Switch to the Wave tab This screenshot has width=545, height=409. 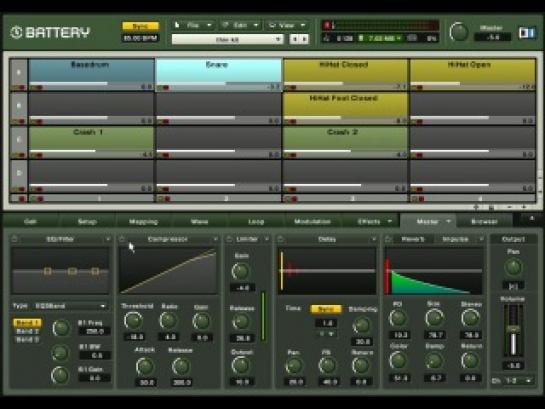tap(200, 221)
